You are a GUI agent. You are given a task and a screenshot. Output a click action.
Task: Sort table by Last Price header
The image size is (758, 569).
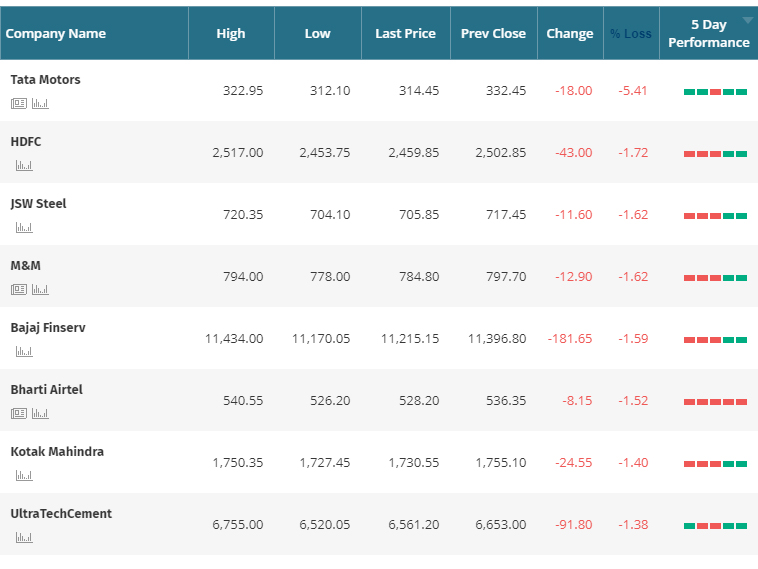(405, 34)
